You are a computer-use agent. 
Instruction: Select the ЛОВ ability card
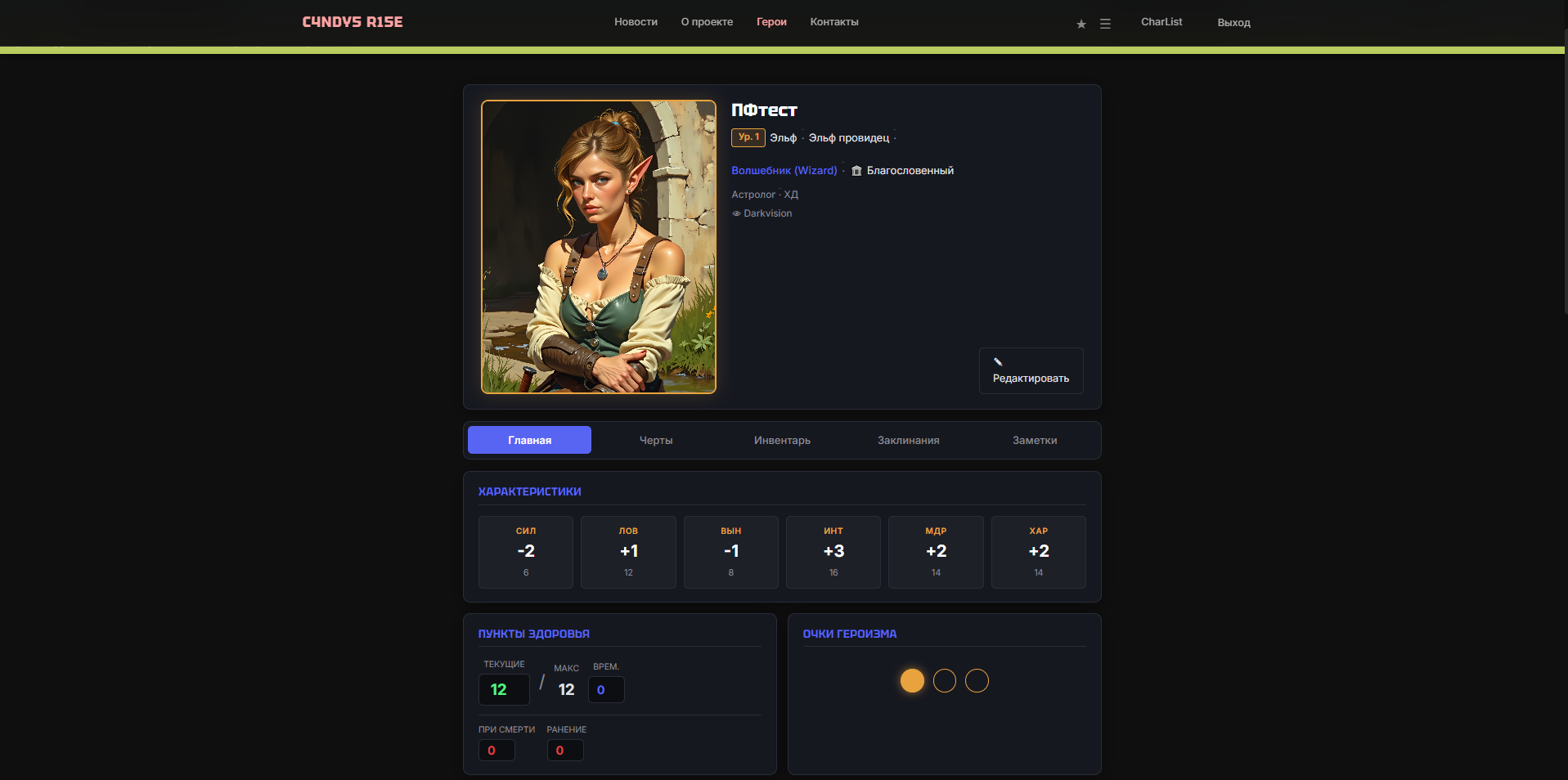point(628,552)
